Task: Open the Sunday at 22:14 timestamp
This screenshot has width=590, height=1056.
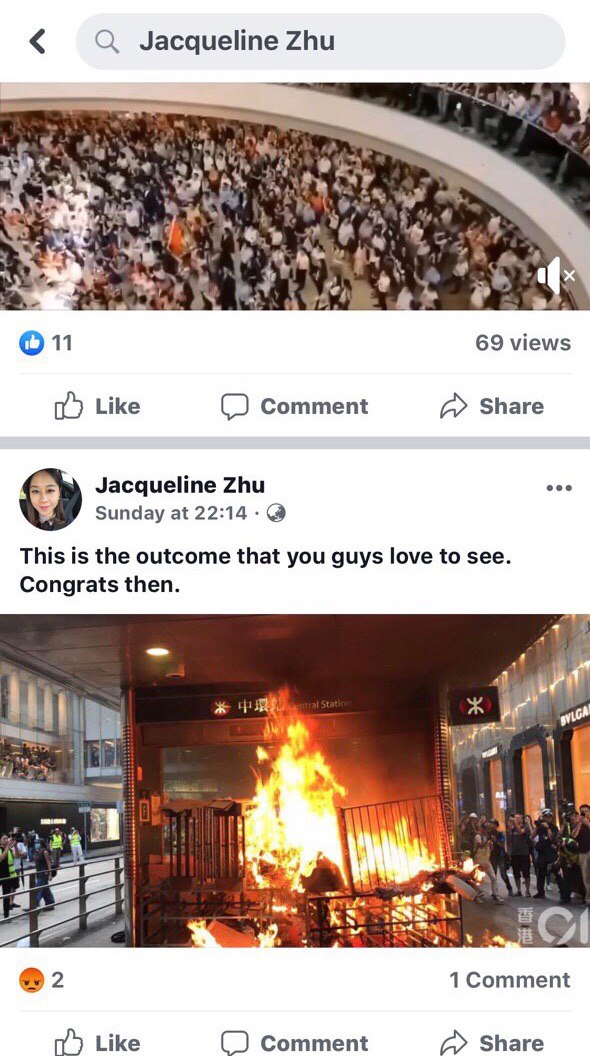Action: coord(171,513)
